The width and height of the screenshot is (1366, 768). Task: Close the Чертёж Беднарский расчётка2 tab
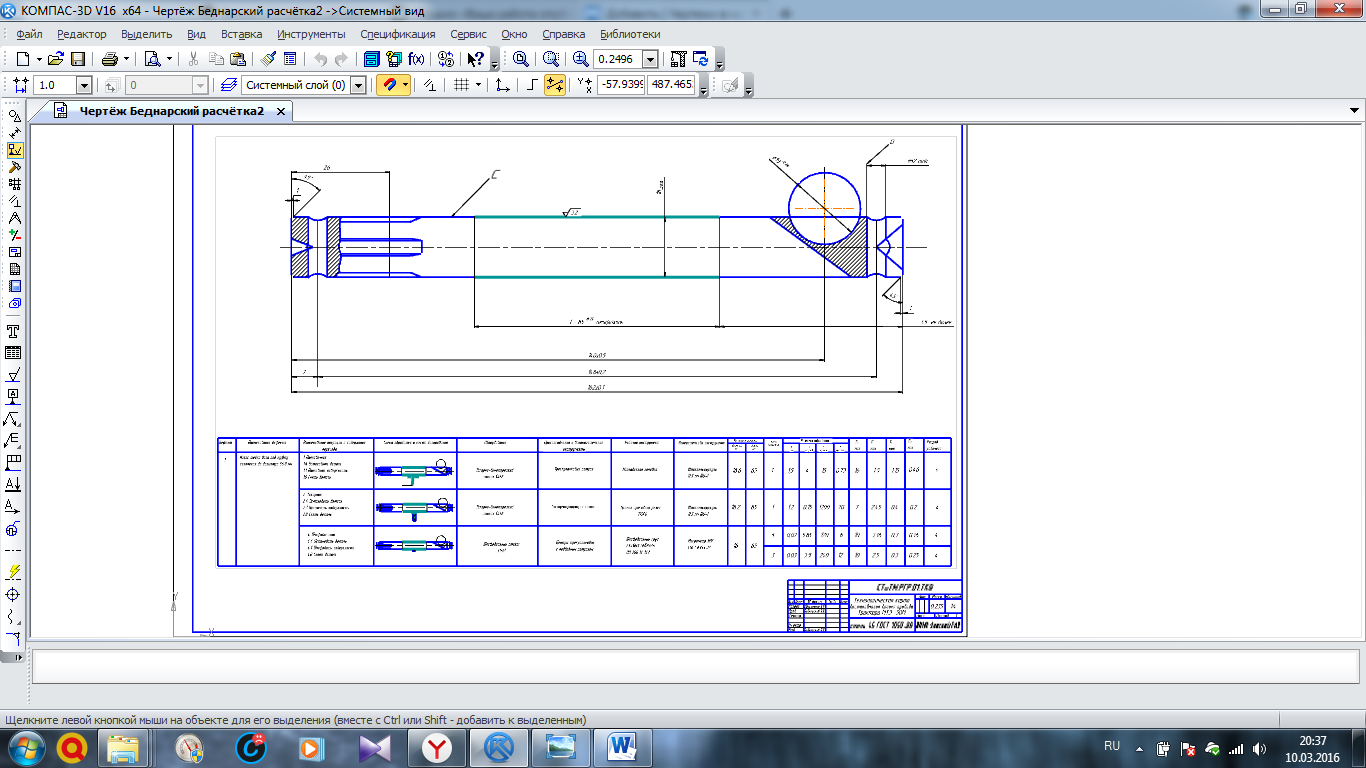[x=281, y=111]
